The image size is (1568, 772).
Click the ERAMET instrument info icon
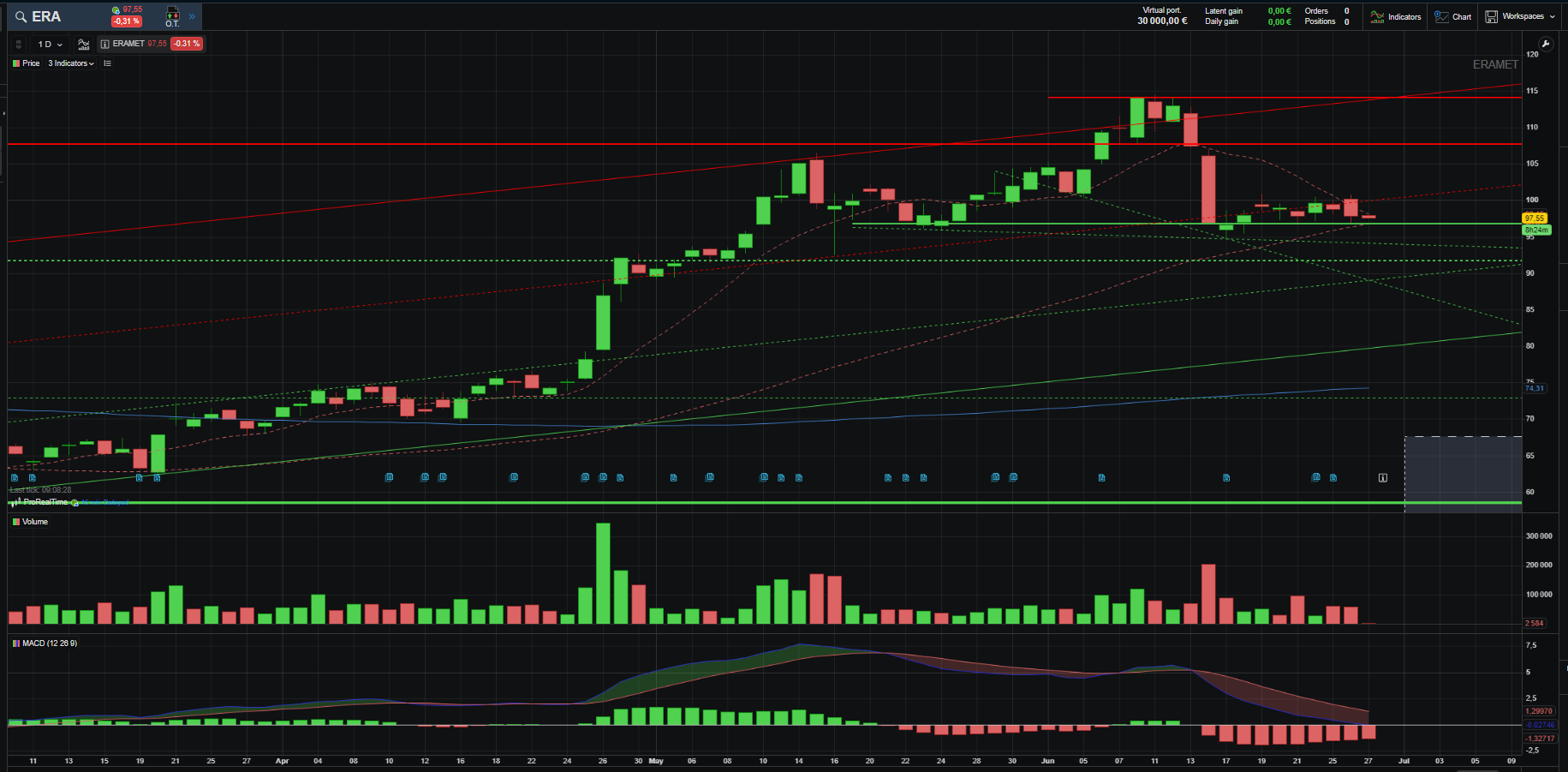[x=104, y=44]
